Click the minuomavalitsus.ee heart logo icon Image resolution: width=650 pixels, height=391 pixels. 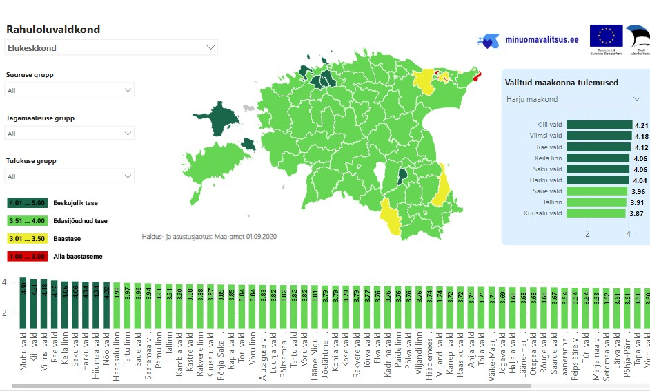(x=488, y=41)
